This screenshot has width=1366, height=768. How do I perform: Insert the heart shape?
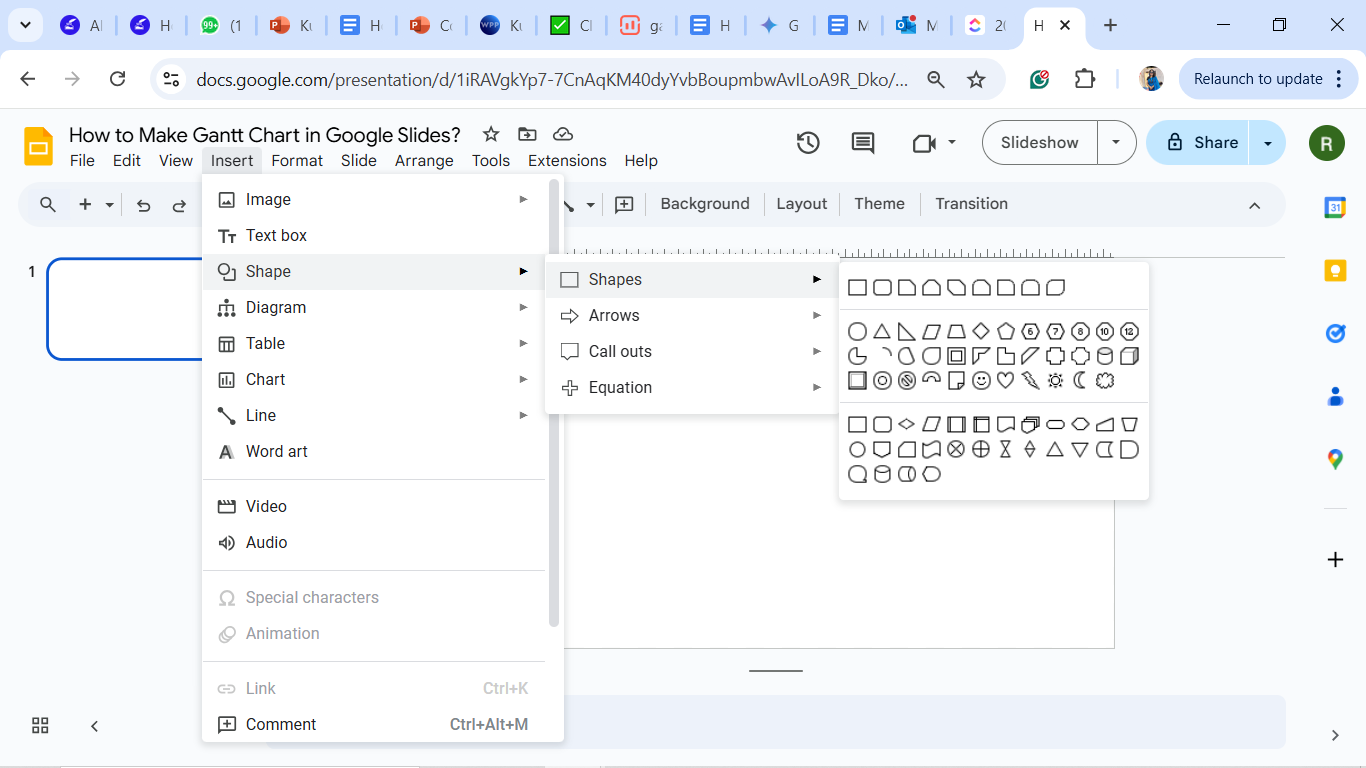[x=1006, y=381]
